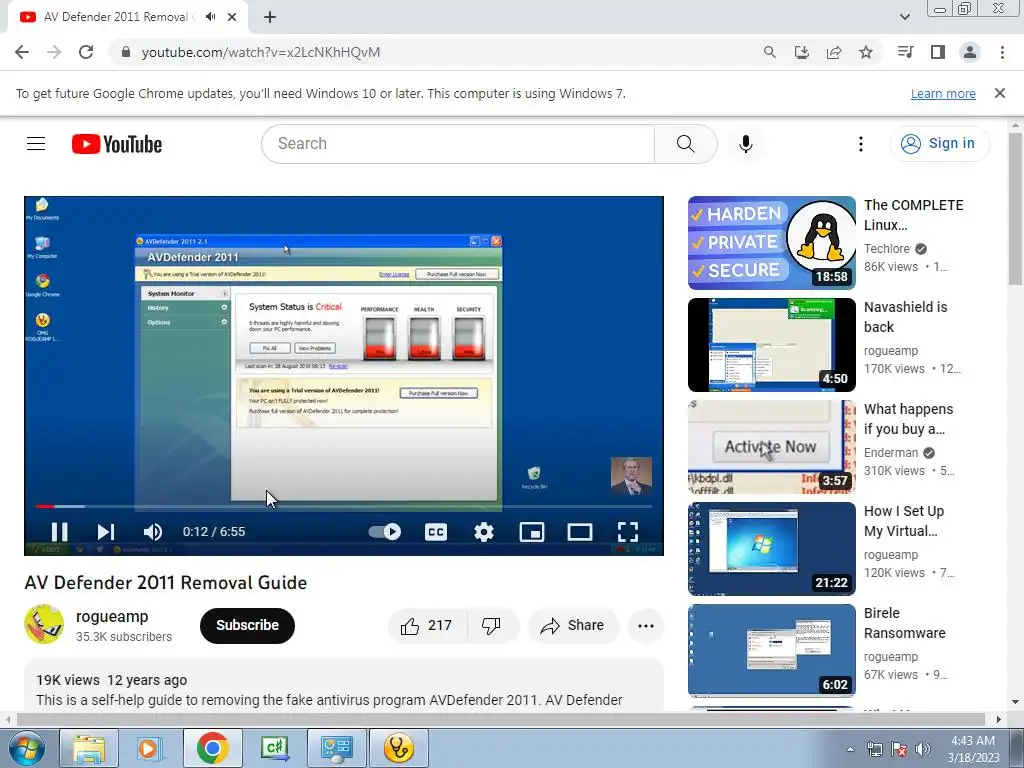Open a new Chrome tab
Image resolution: width=1024 pixels, height=768 pixels.
click(270, 17)
